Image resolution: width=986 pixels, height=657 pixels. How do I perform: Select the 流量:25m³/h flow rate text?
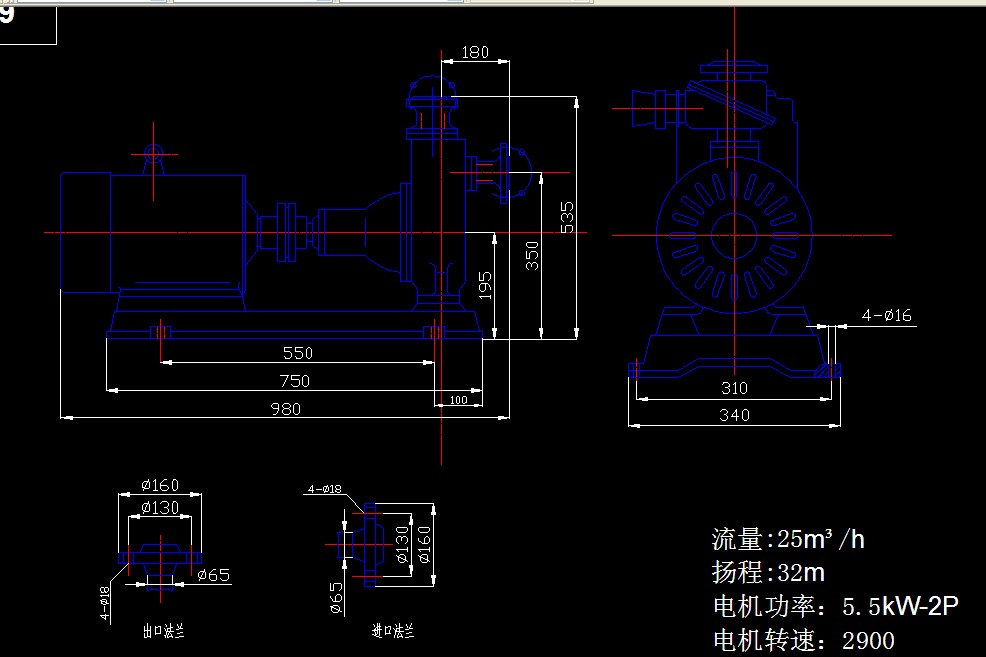[x=788, y=540]
